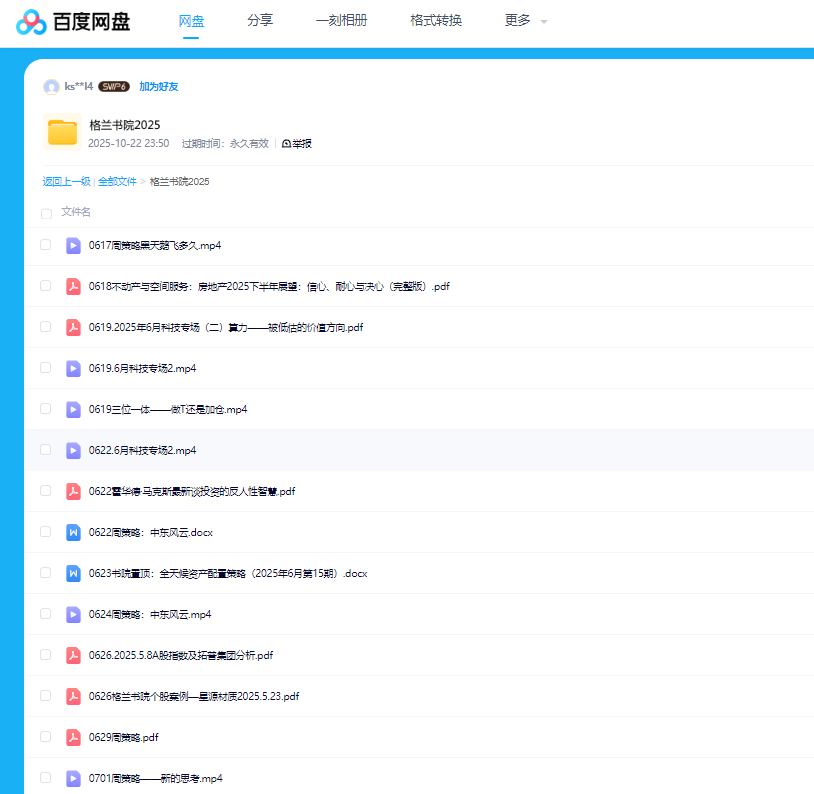Image resolution: width=814 pixels, height=794 pixels.
Task: Check the checkbox for 0619.6月科技专场2.mp4
Action: pos(46,368)
